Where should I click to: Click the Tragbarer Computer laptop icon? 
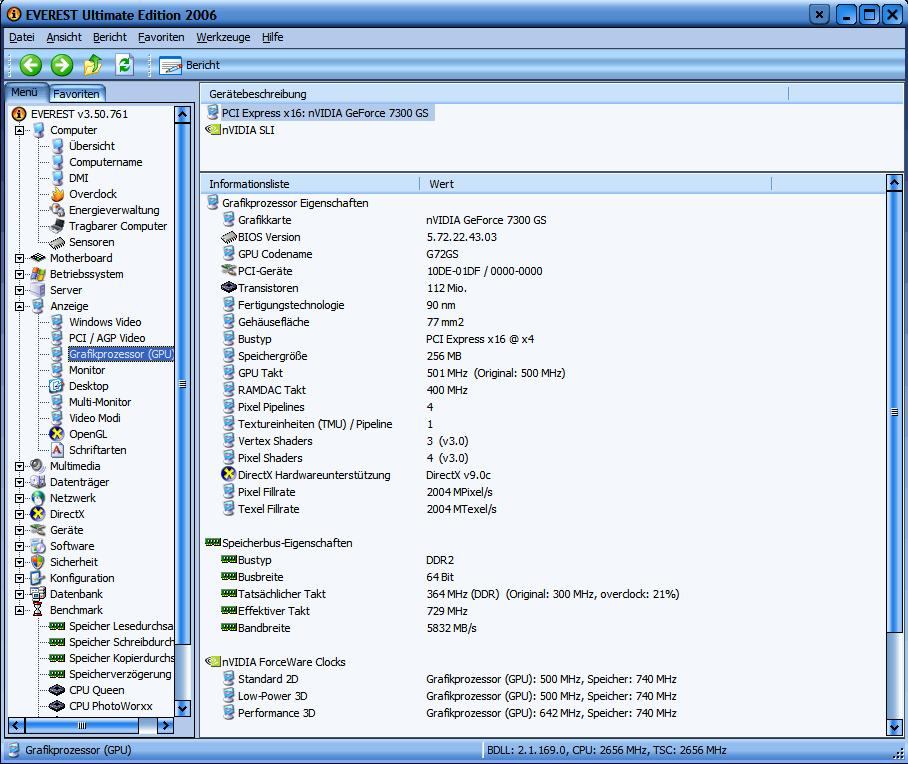58,226
